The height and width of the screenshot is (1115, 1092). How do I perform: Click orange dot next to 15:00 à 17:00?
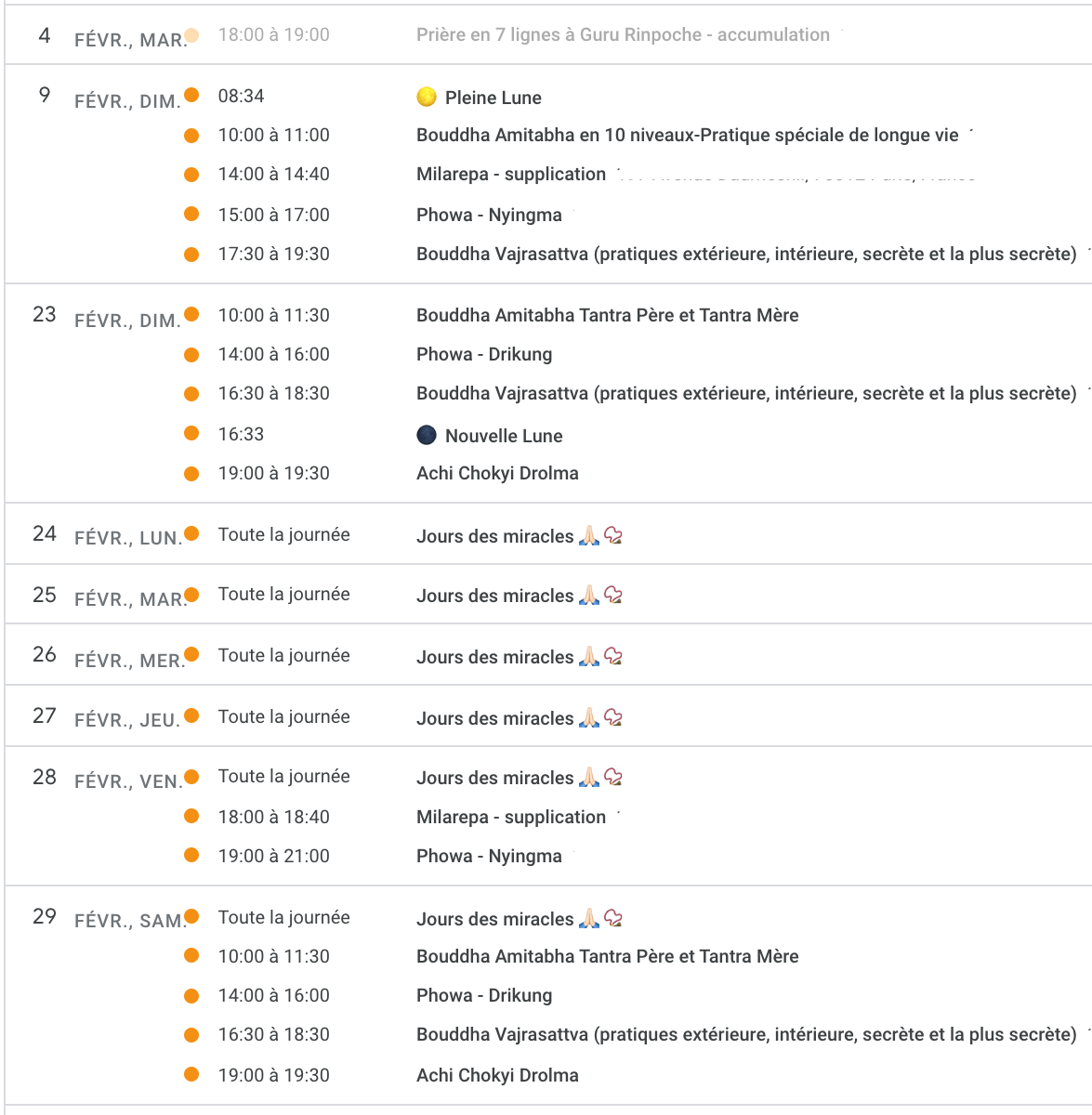pos(191,214)
